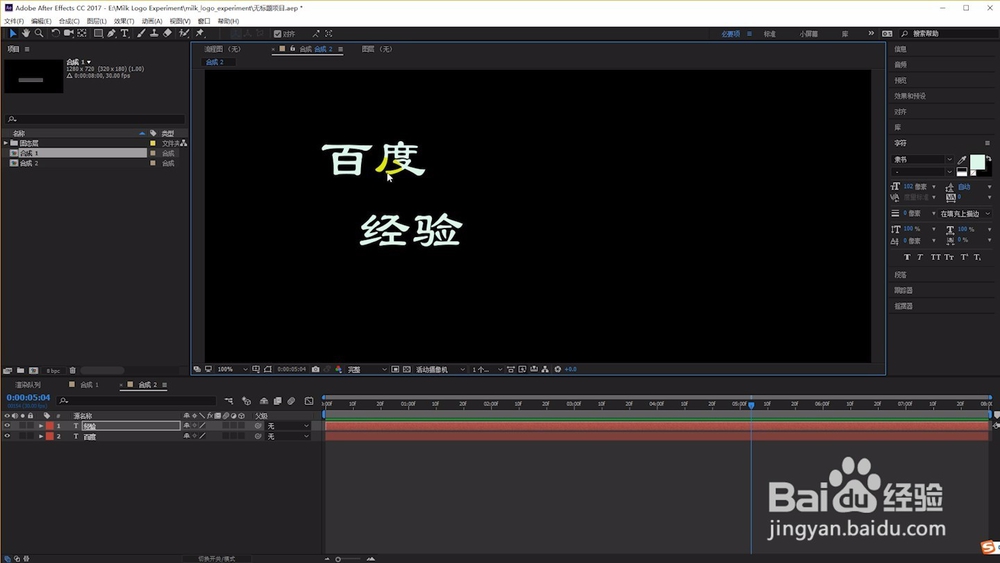
Task: Apply faux italic text style
Action: (x=920, y=257)
